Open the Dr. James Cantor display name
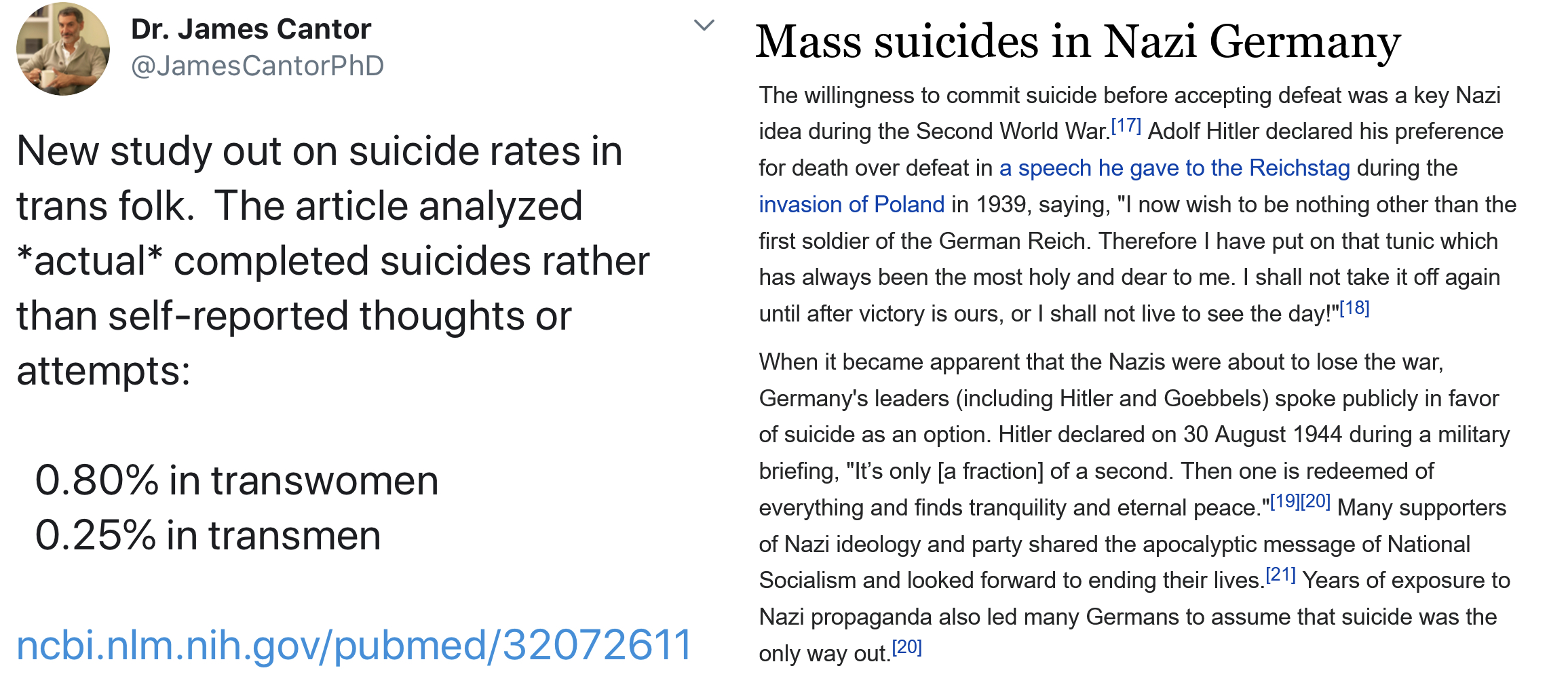1568x683 pixels. [251, 29]
